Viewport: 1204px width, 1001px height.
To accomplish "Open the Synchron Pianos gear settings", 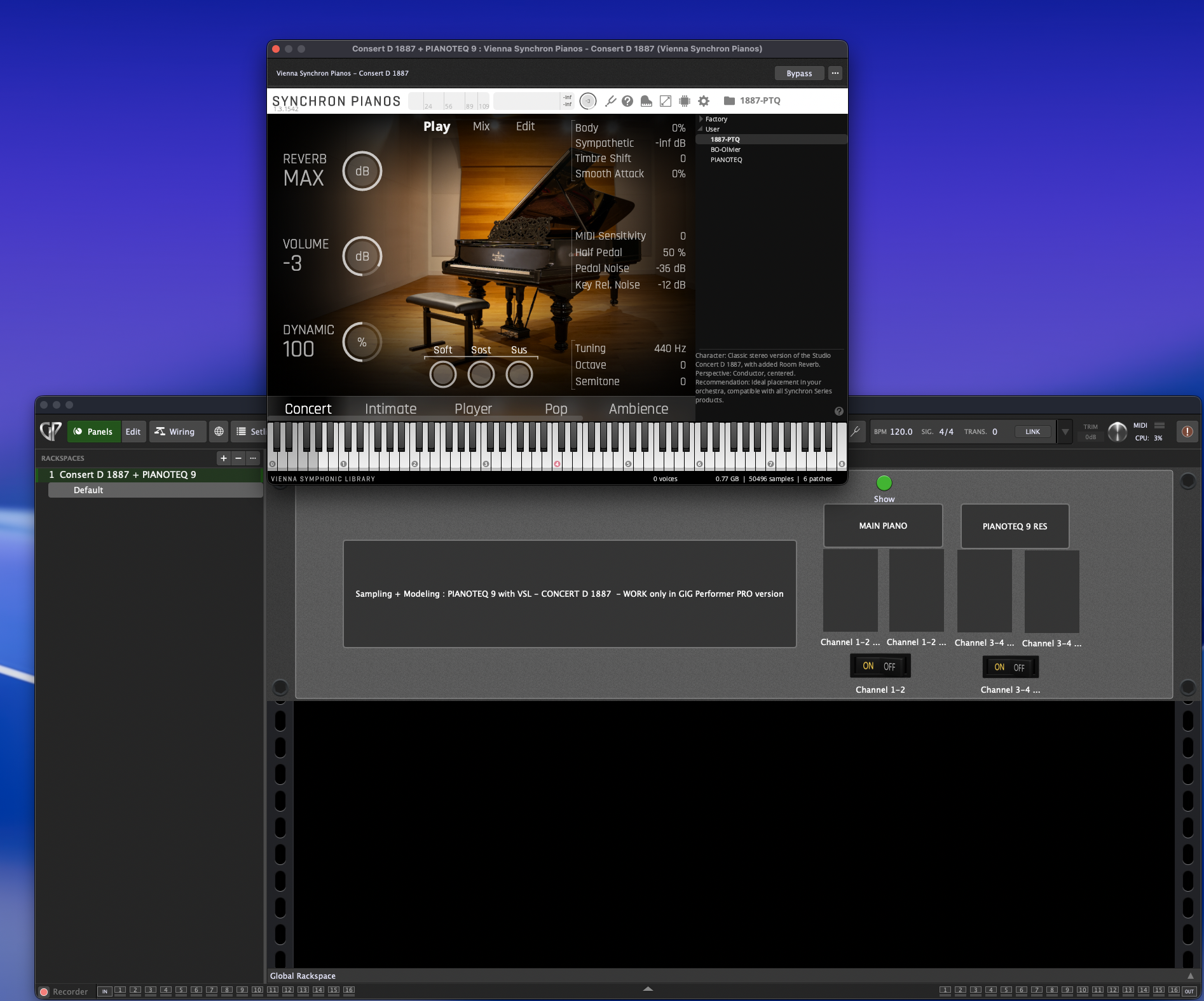I will coord(704,101).
